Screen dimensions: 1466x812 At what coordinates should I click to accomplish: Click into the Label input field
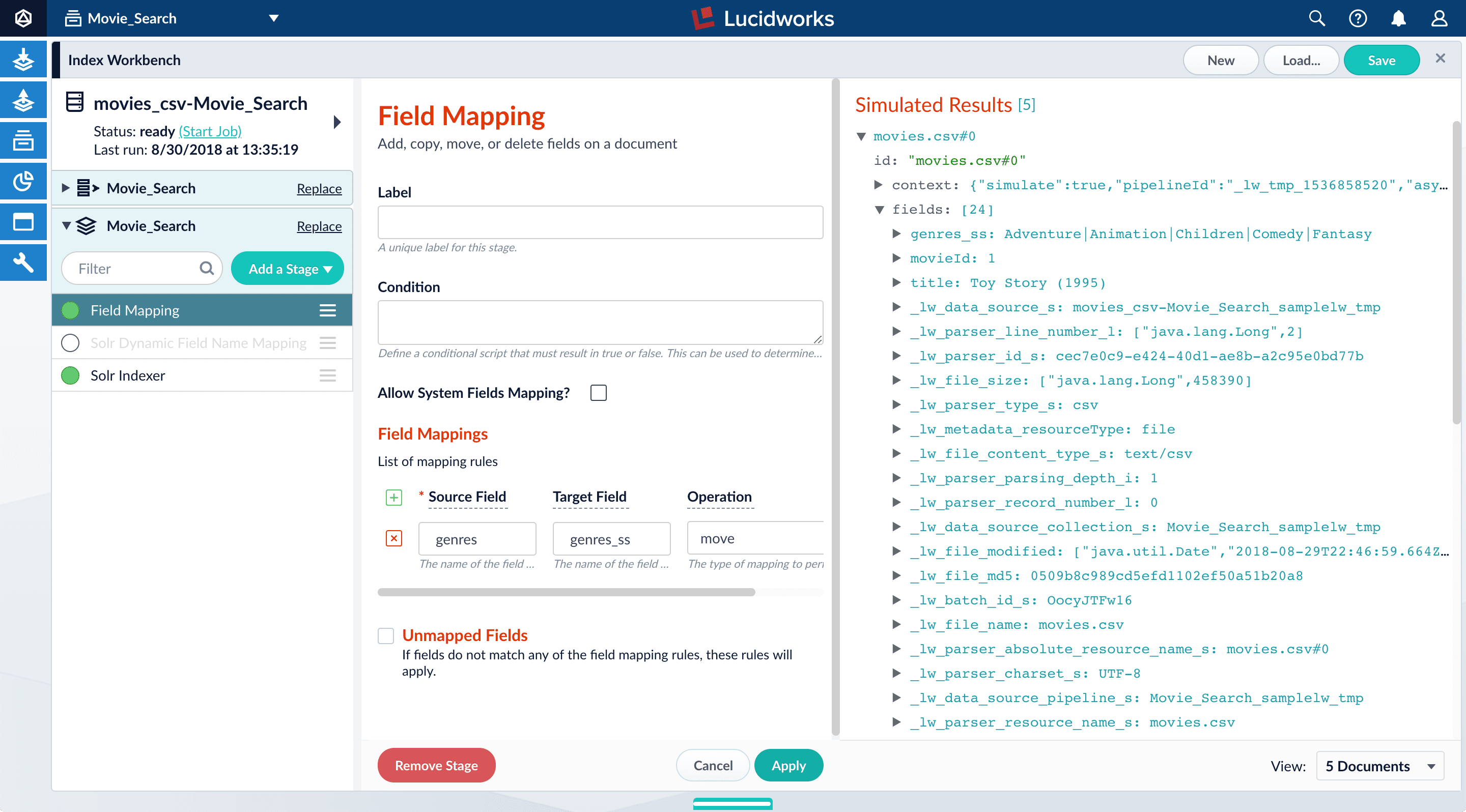click(x=600, y=222)
